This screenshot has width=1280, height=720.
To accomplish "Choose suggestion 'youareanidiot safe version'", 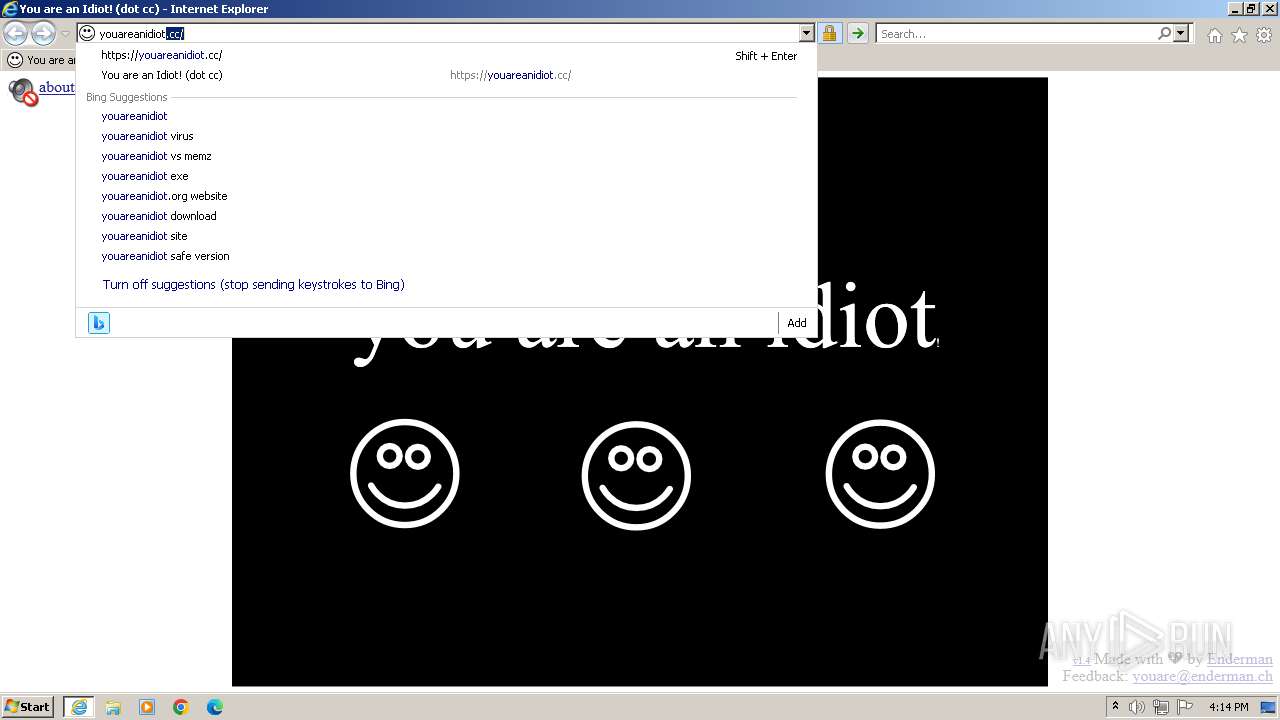I will pos(165,256).
